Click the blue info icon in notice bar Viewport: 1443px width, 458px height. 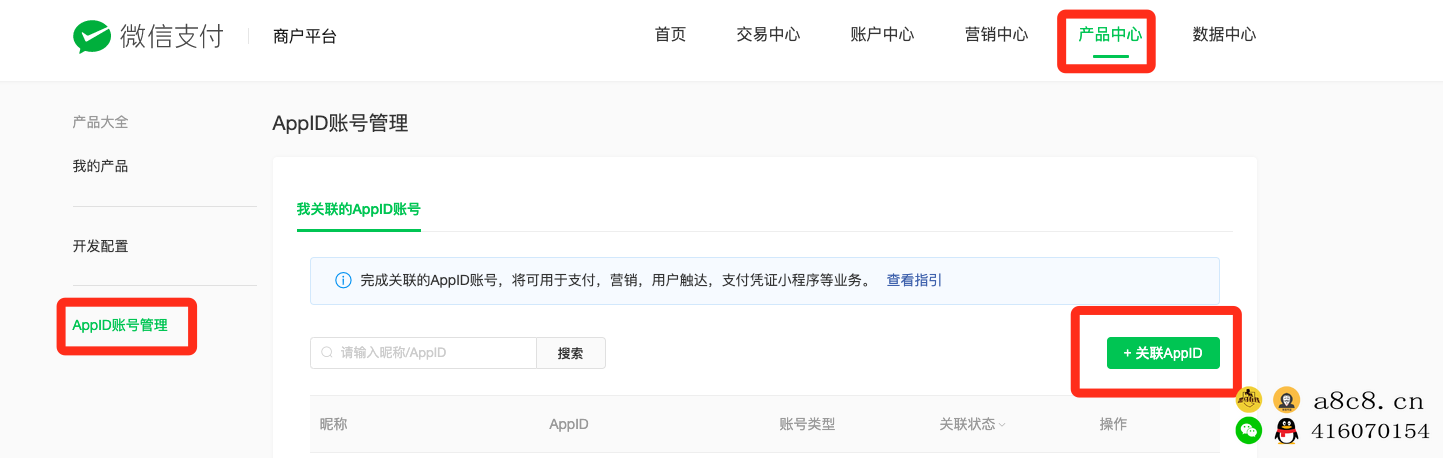[343, 281]
